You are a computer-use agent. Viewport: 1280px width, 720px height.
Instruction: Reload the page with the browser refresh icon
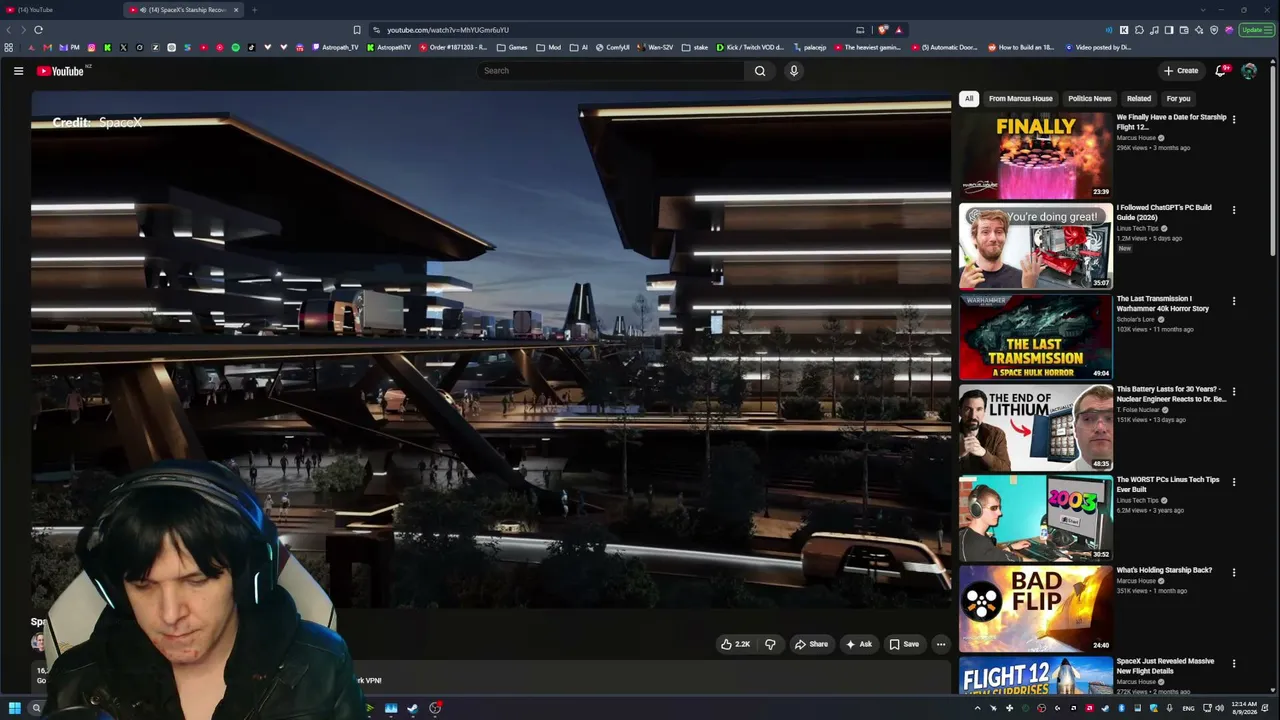[x=38, y=30]
